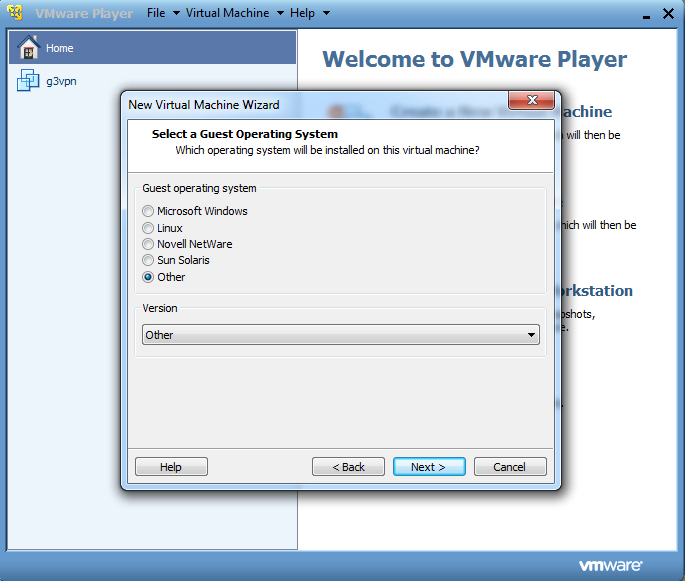The image size is (685, 581).
Task: Pick Sun Solaris as guest OS
Action: (148, 260)
